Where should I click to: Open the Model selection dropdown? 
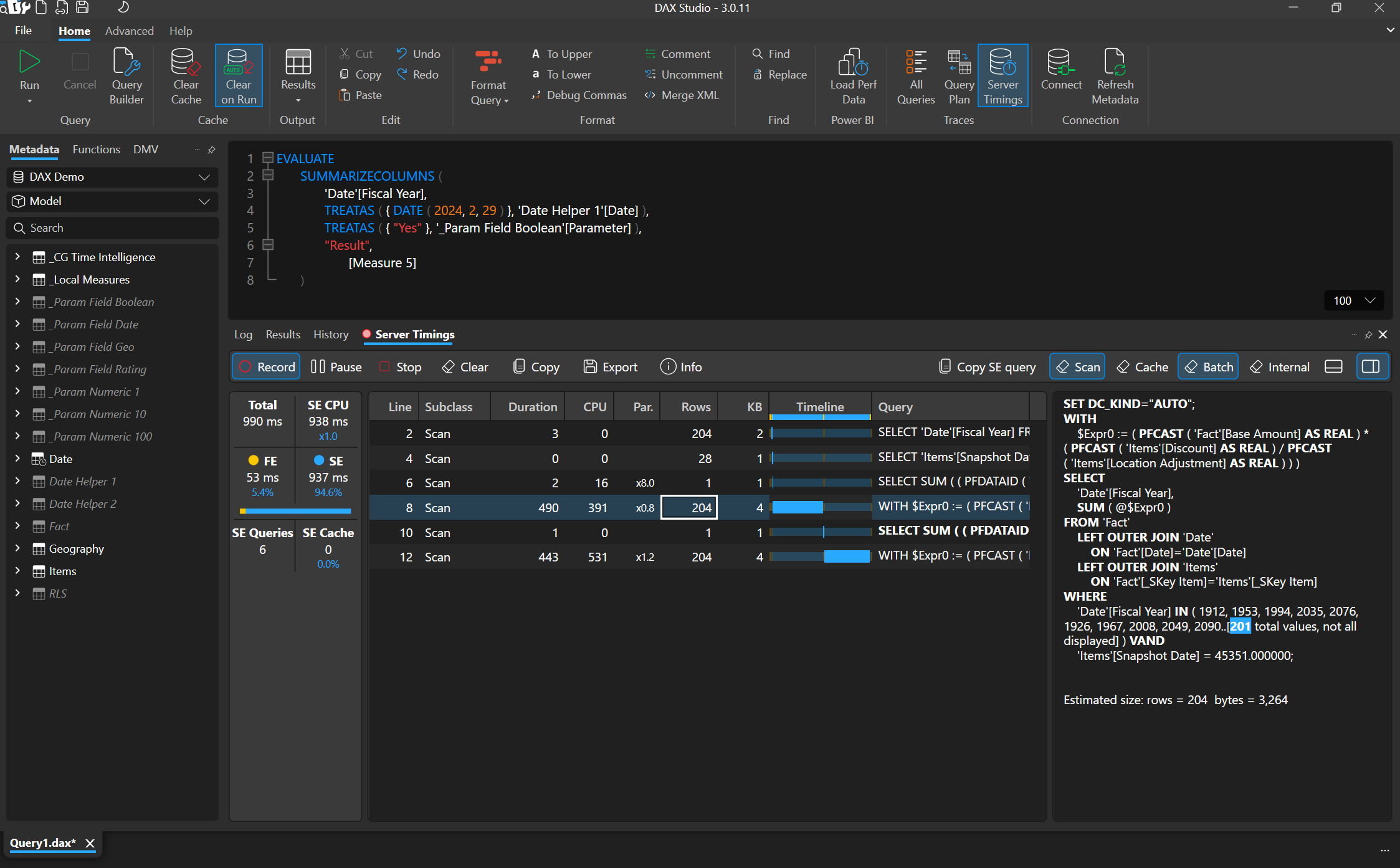coord(112,201)
